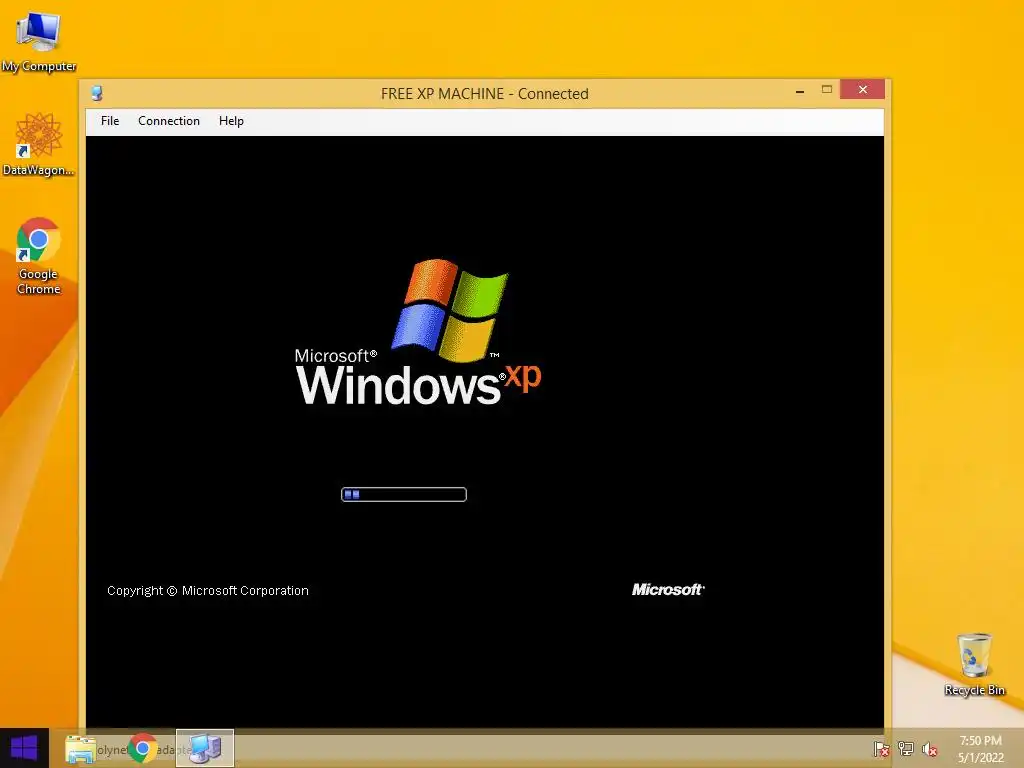Click the network tray icon
The height and width of the screenshot is (768, 1024).
point(906,749)
